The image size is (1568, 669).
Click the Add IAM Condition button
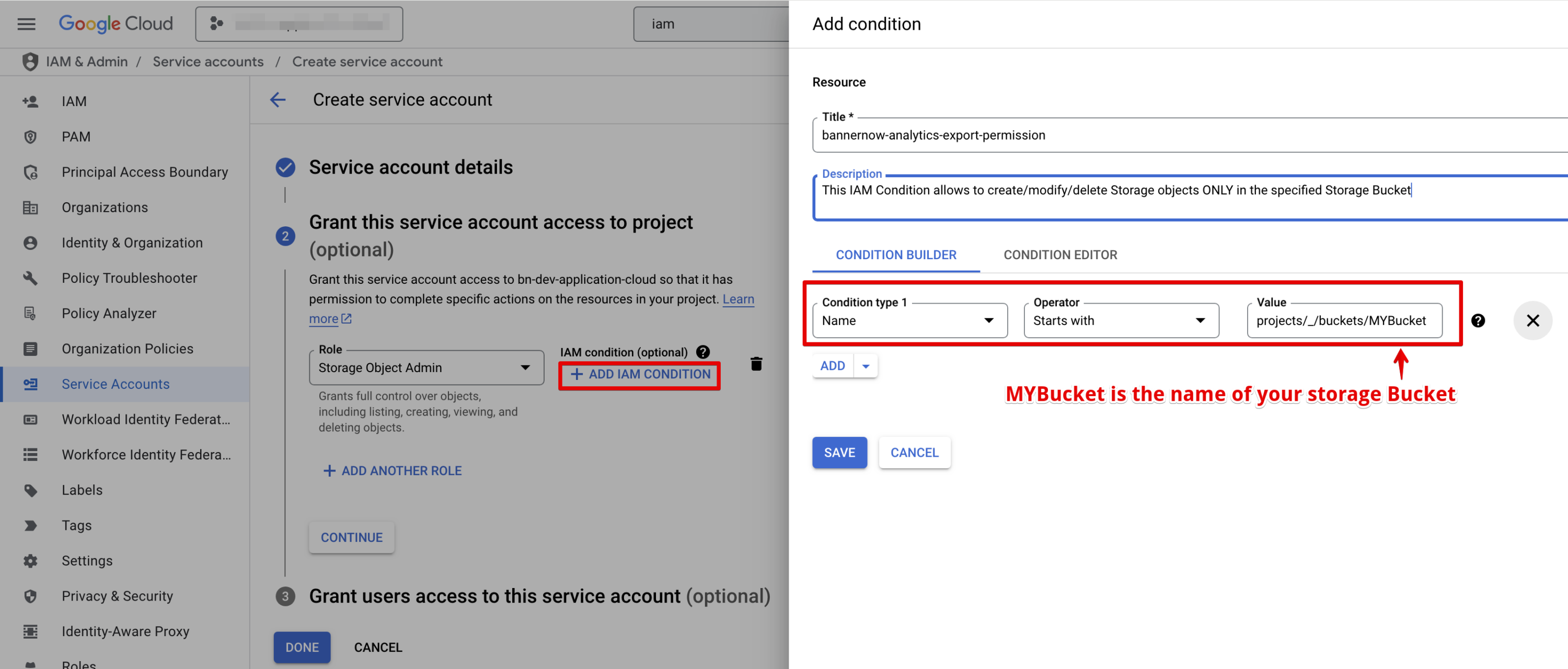[x=640, y=374]
